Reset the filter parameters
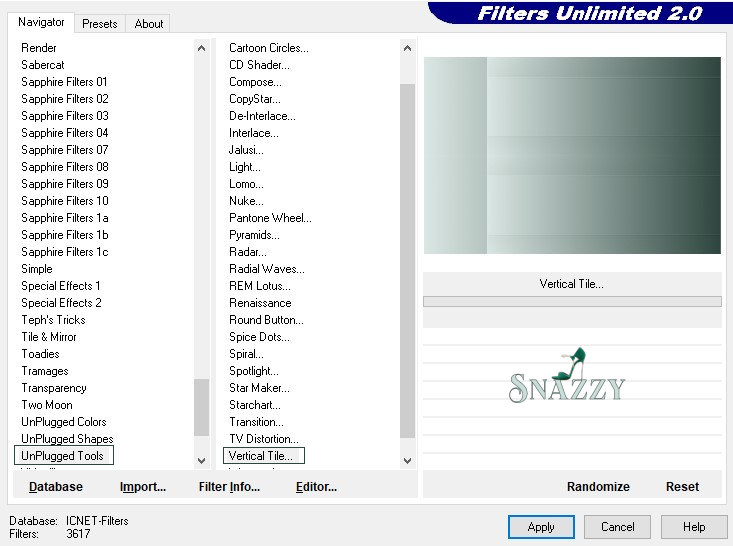 [x=682, y=487]
